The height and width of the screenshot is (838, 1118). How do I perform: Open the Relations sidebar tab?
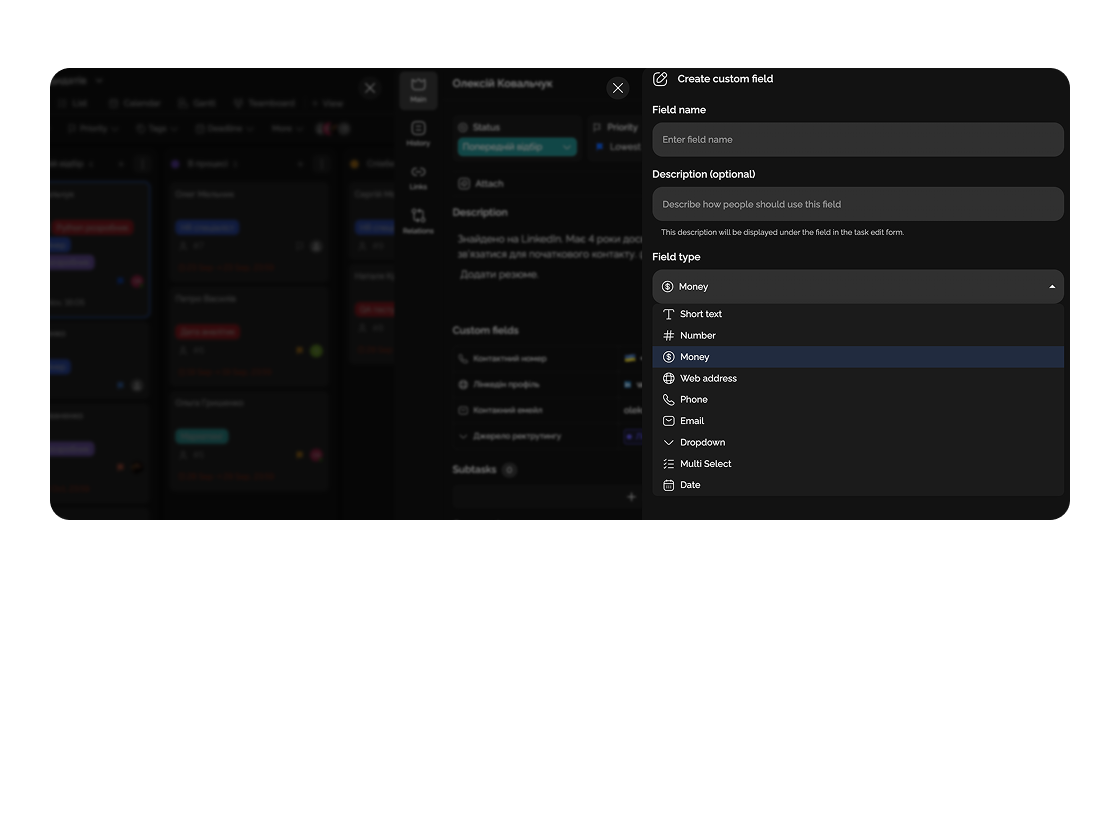[418, 221]
